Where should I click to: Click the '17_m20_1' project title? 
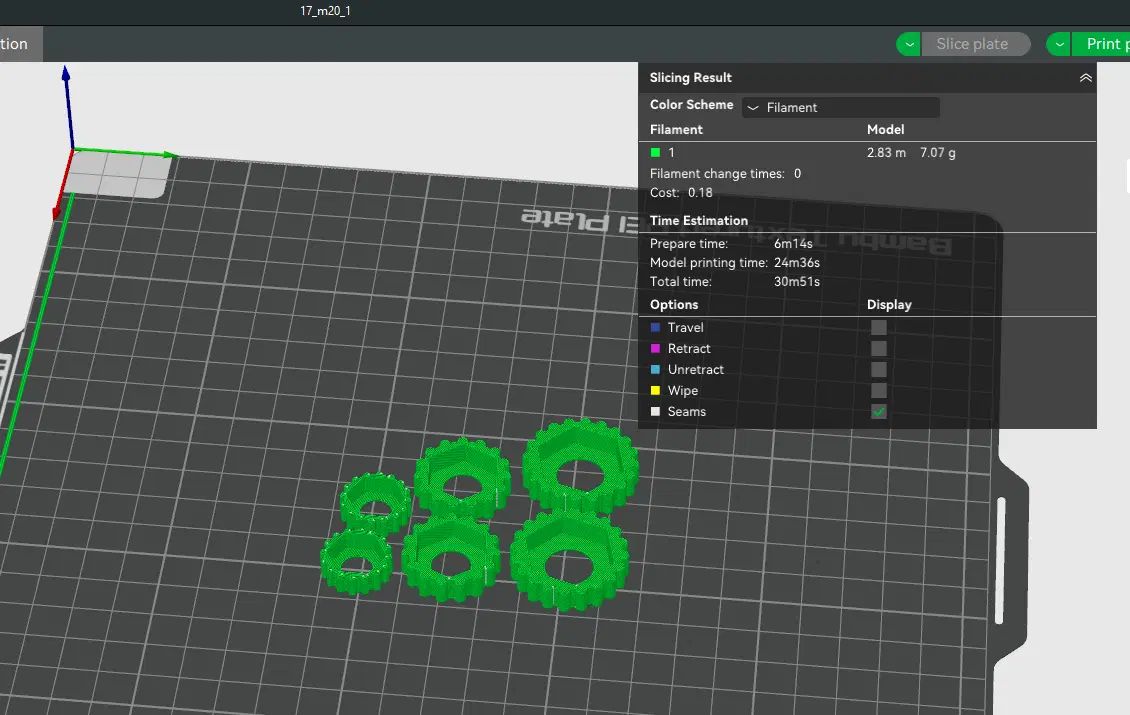(x=325, y=11)
